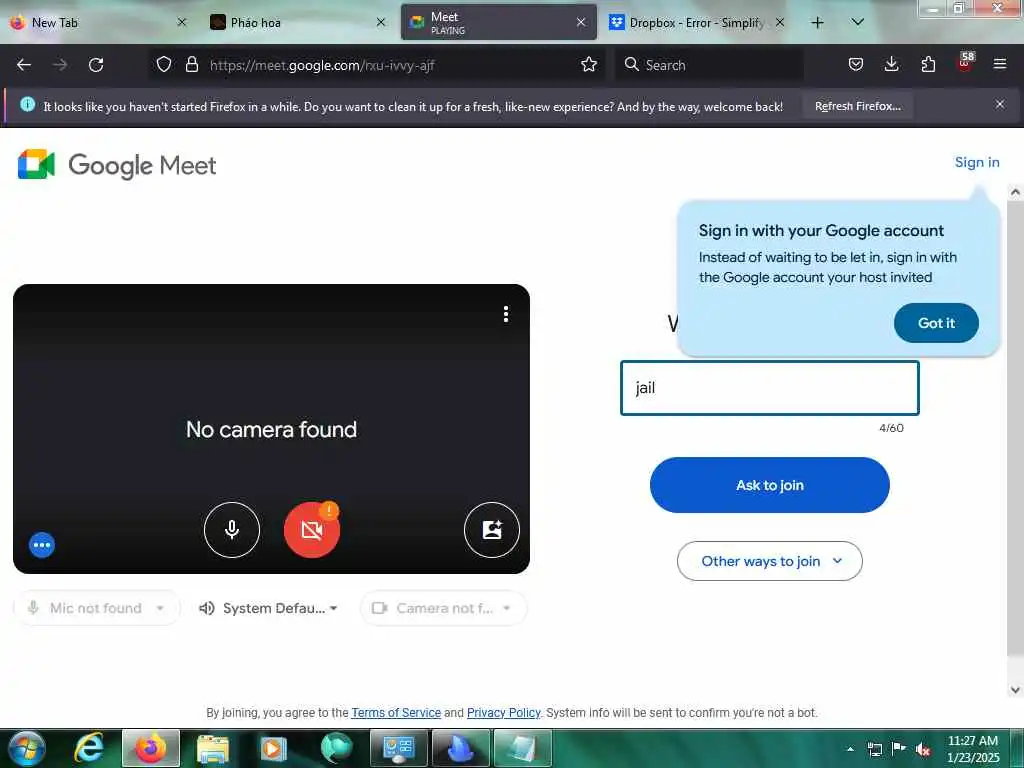Bookmark this page with the star
Image resolution: width=1024 pixels, height=768 pixels.
click(x=588, y=64)
